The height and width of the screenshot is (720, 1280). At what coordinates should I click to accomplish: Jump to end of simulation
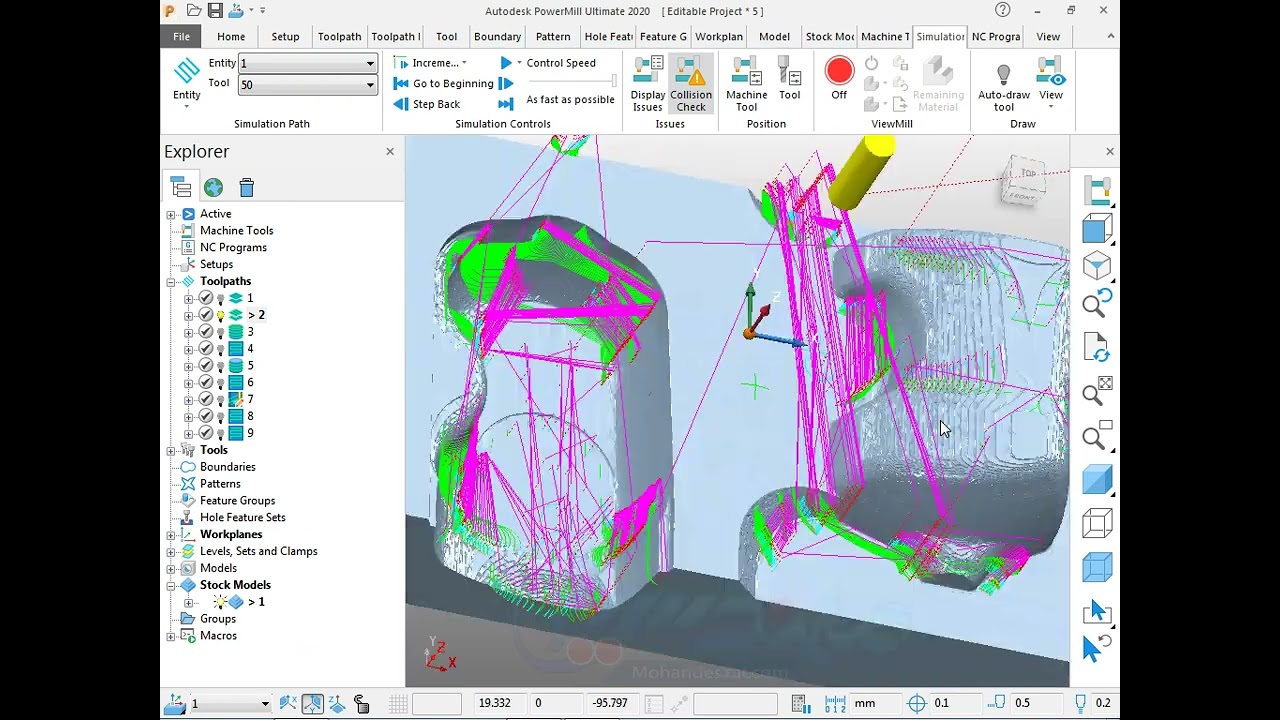506,104
